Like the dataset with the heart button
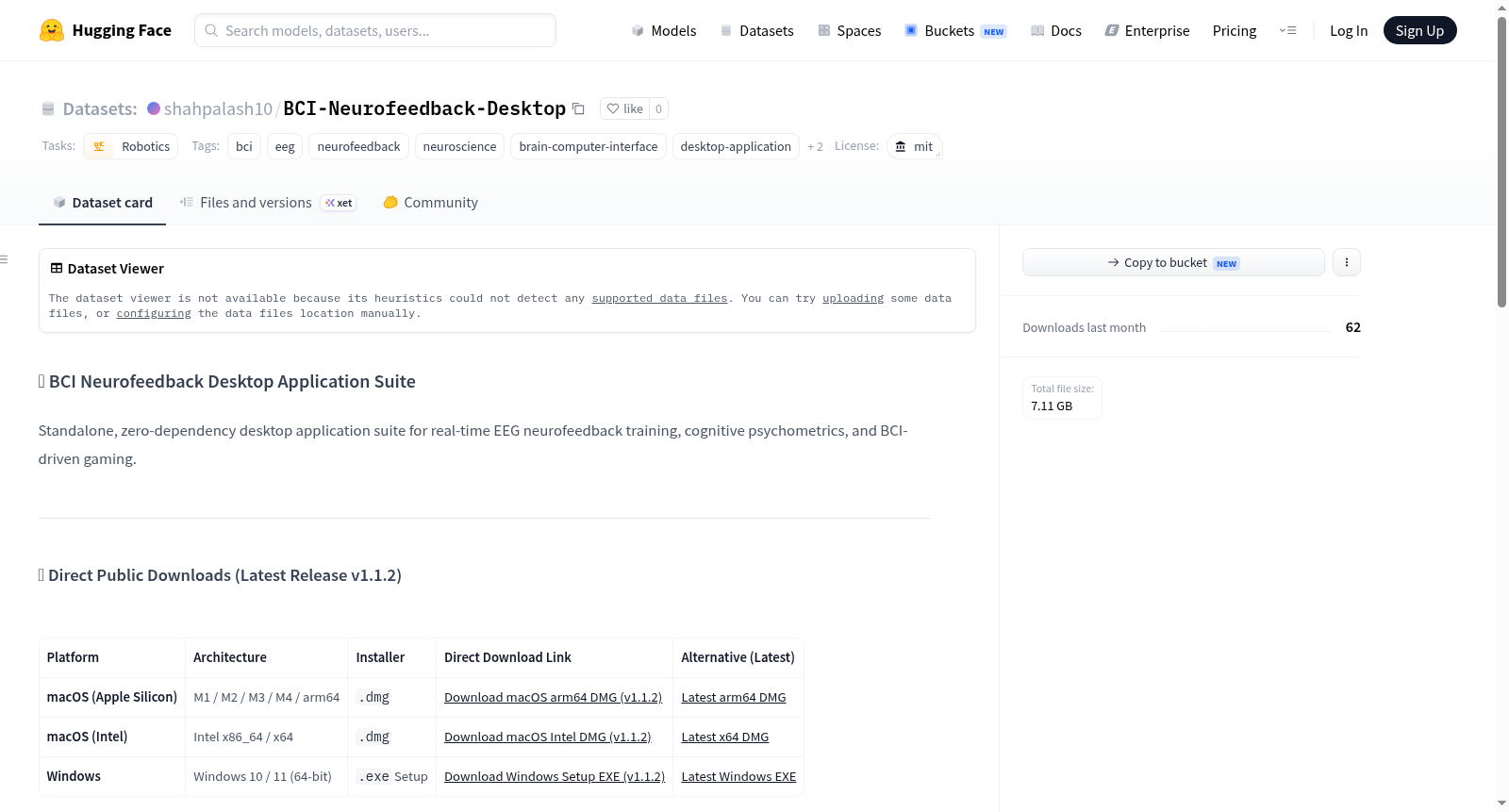 coord(624,108)
